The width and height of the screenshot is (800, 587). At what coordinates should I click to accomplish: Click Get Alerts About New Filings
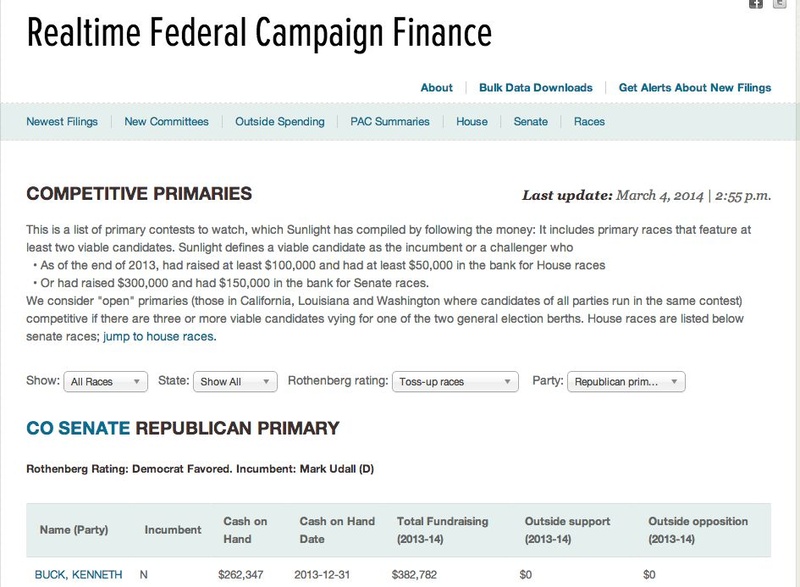[x=695, y=88]
